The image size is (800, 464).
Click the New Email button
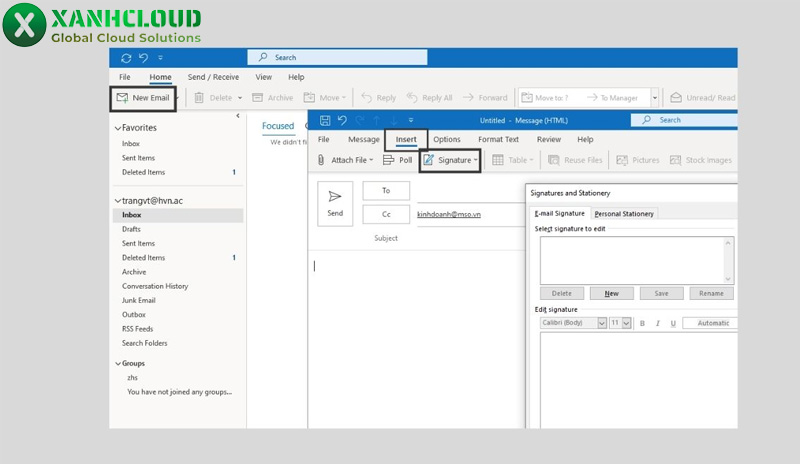pos(143,98)
